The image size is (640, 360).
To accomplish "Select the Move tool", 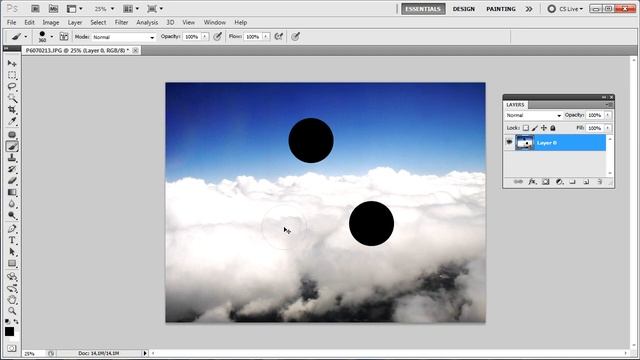I will 12,63.
